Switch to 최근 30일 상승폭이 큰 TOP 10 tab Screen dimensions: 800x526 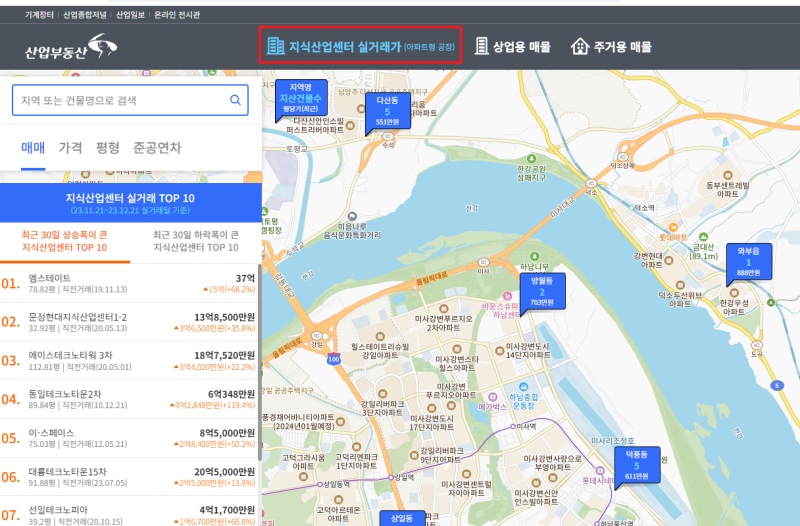pyautogui.click(x=64, y=241)
